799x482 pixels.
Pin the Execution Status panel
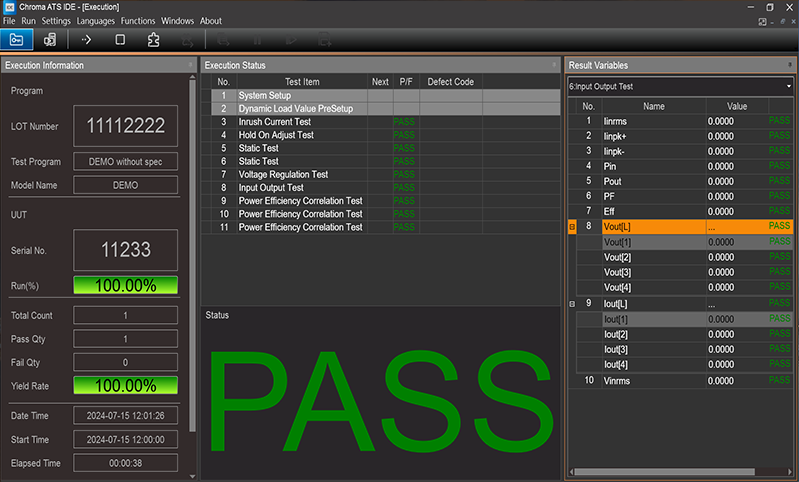coord(554,65)
